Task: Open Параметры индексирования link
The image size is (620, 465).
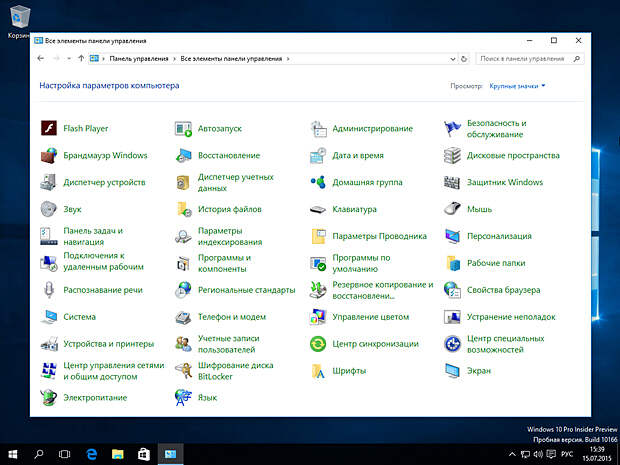Action: 230,236
